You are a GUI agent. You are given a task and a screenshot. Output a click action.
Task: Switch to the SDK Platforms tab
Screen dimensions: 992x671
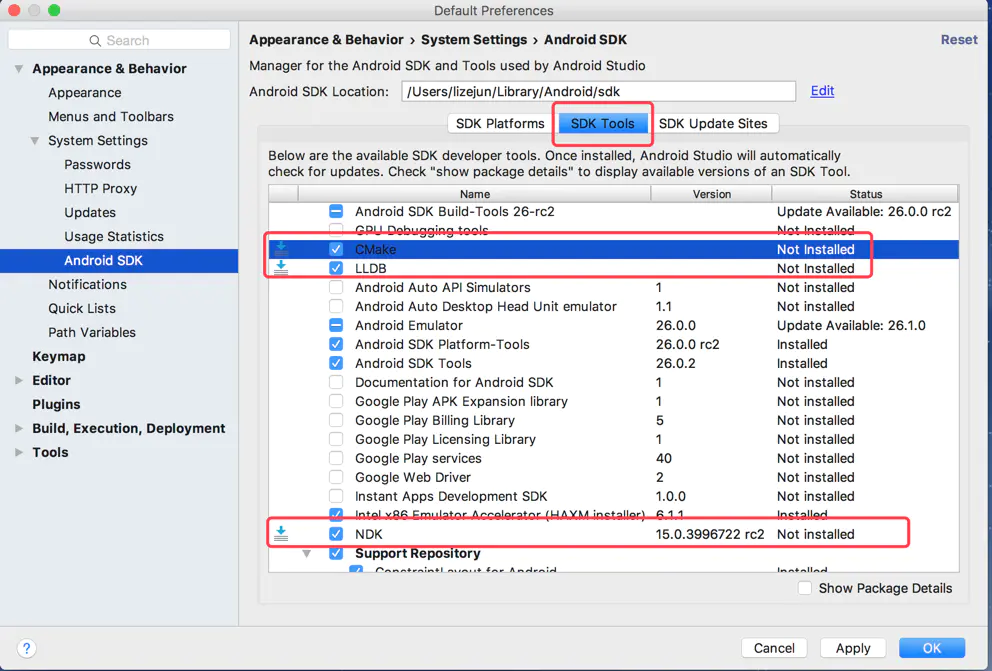tap(500, 123)
